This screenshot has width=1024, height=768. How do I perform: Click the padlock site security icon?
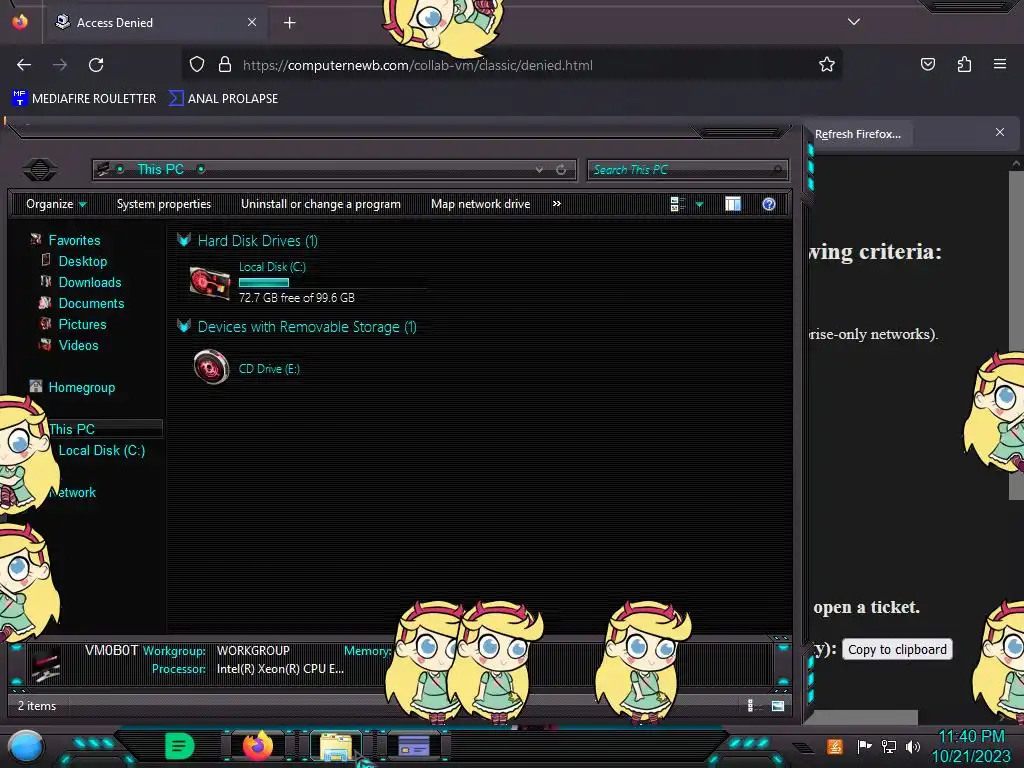tap(225, 65)
